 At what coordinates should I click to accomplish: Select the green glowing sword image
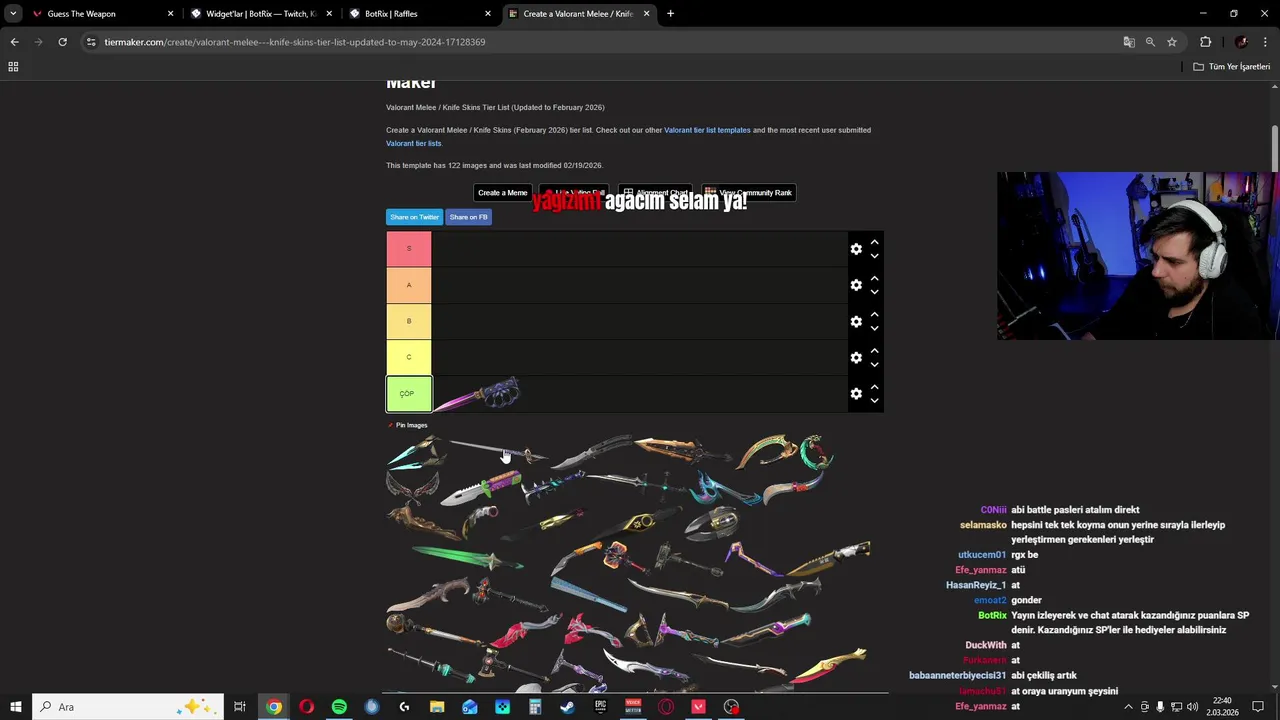(467, 557)
